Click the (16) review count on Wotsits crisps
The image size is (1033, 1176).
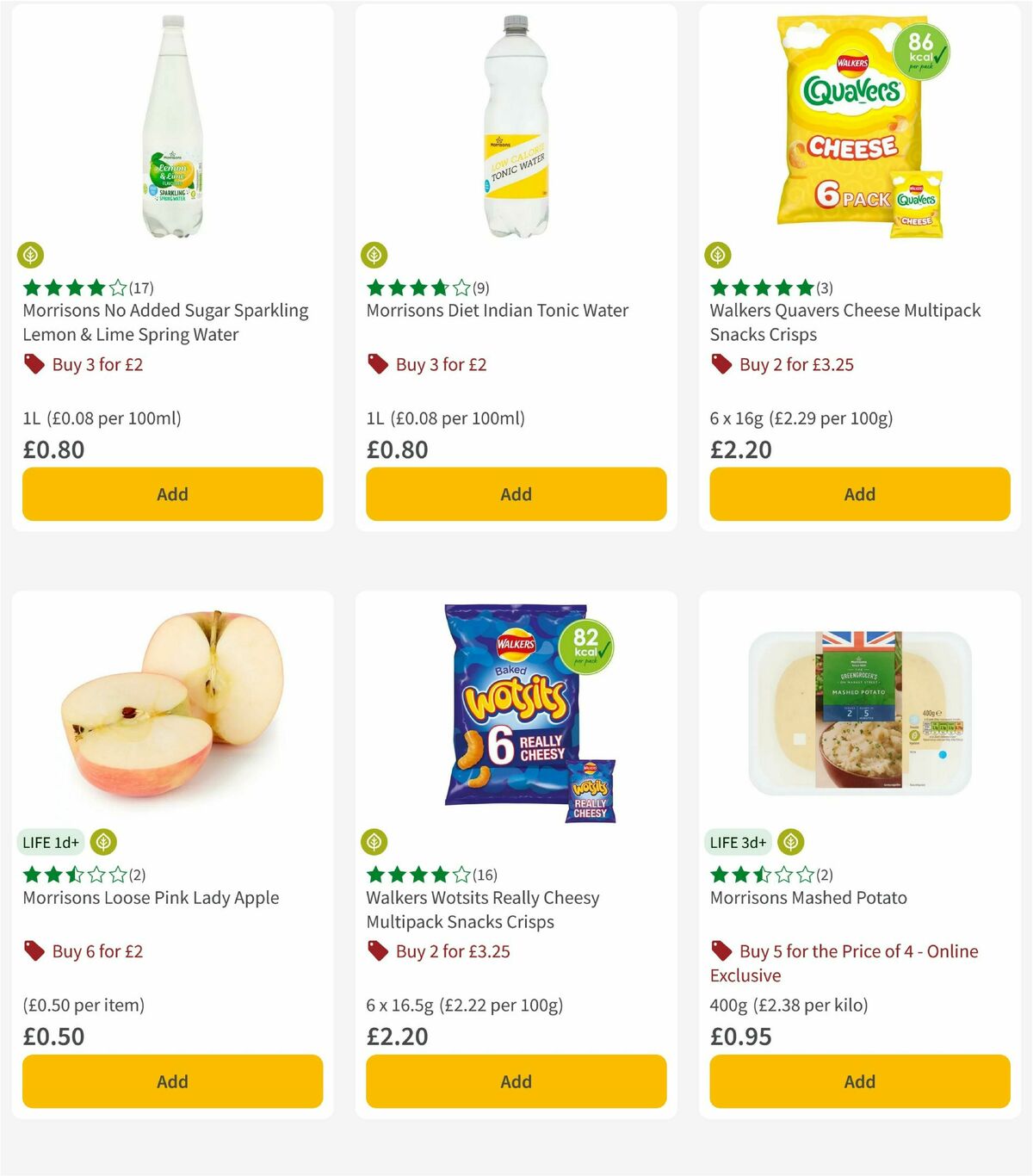pyautogui.click(x=482, y=873)
